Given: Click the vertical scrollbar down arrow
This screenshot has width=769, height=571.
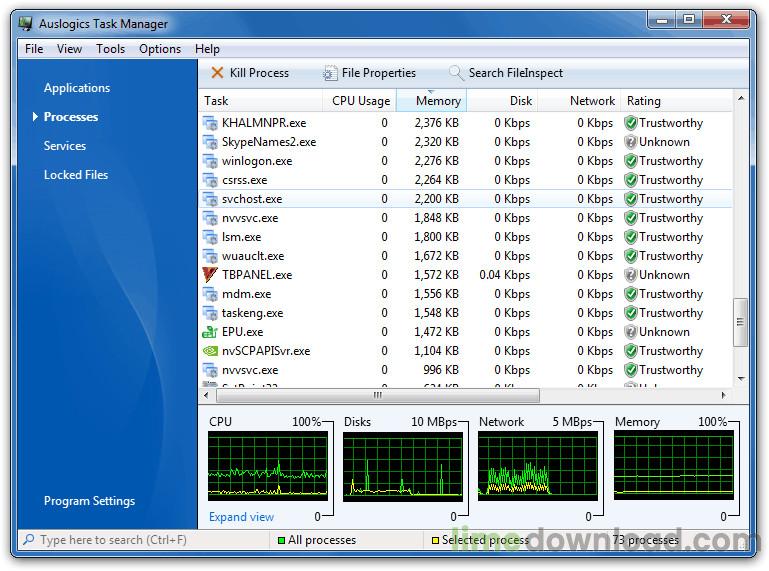Looking at the screenshot, I should pyautogui.click(x=741, y=379).
